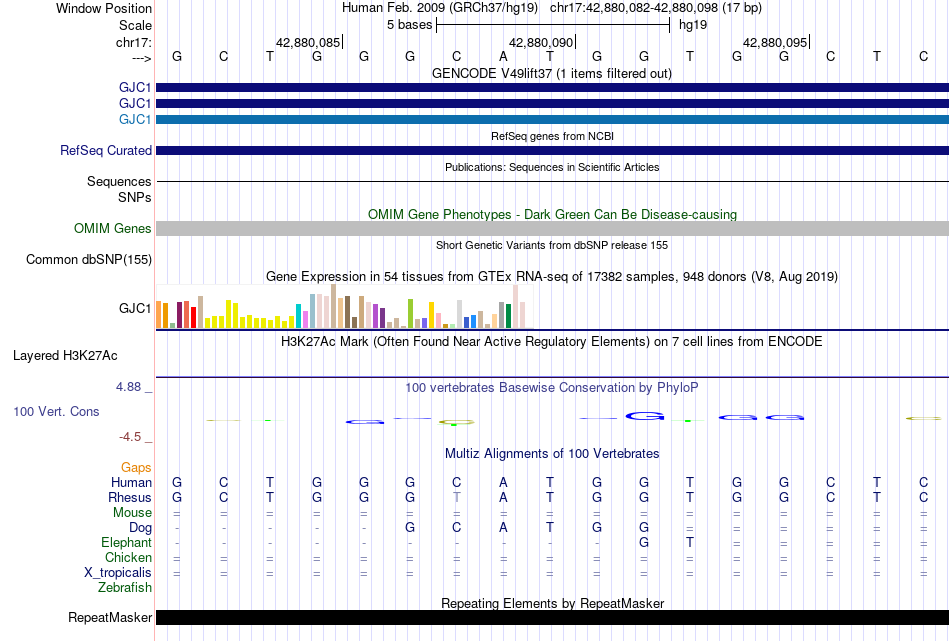Click the Sequences track label
The height and width of the screenshot is (641, 950).
coord(119,182)
